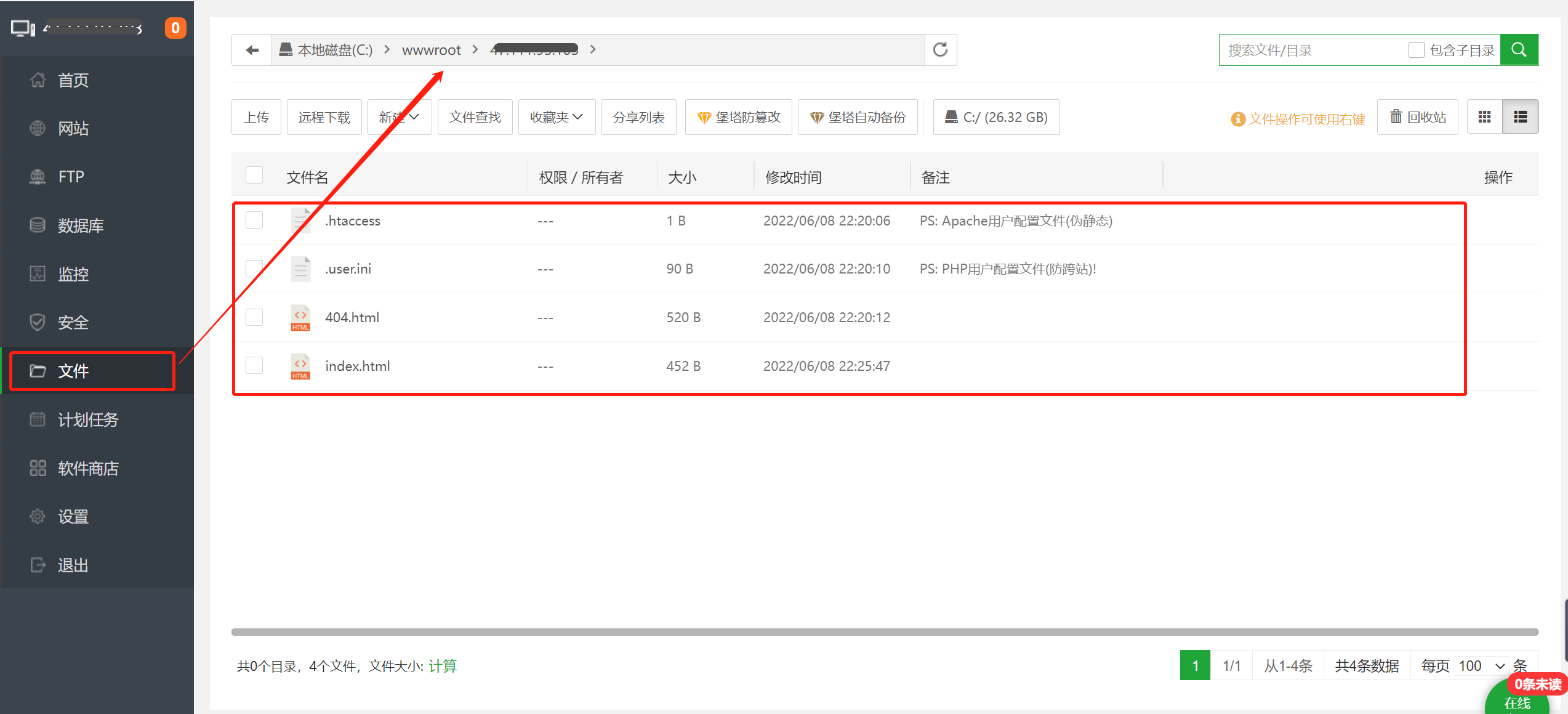Open the per-page 100 dropdown

(1481, 666)
